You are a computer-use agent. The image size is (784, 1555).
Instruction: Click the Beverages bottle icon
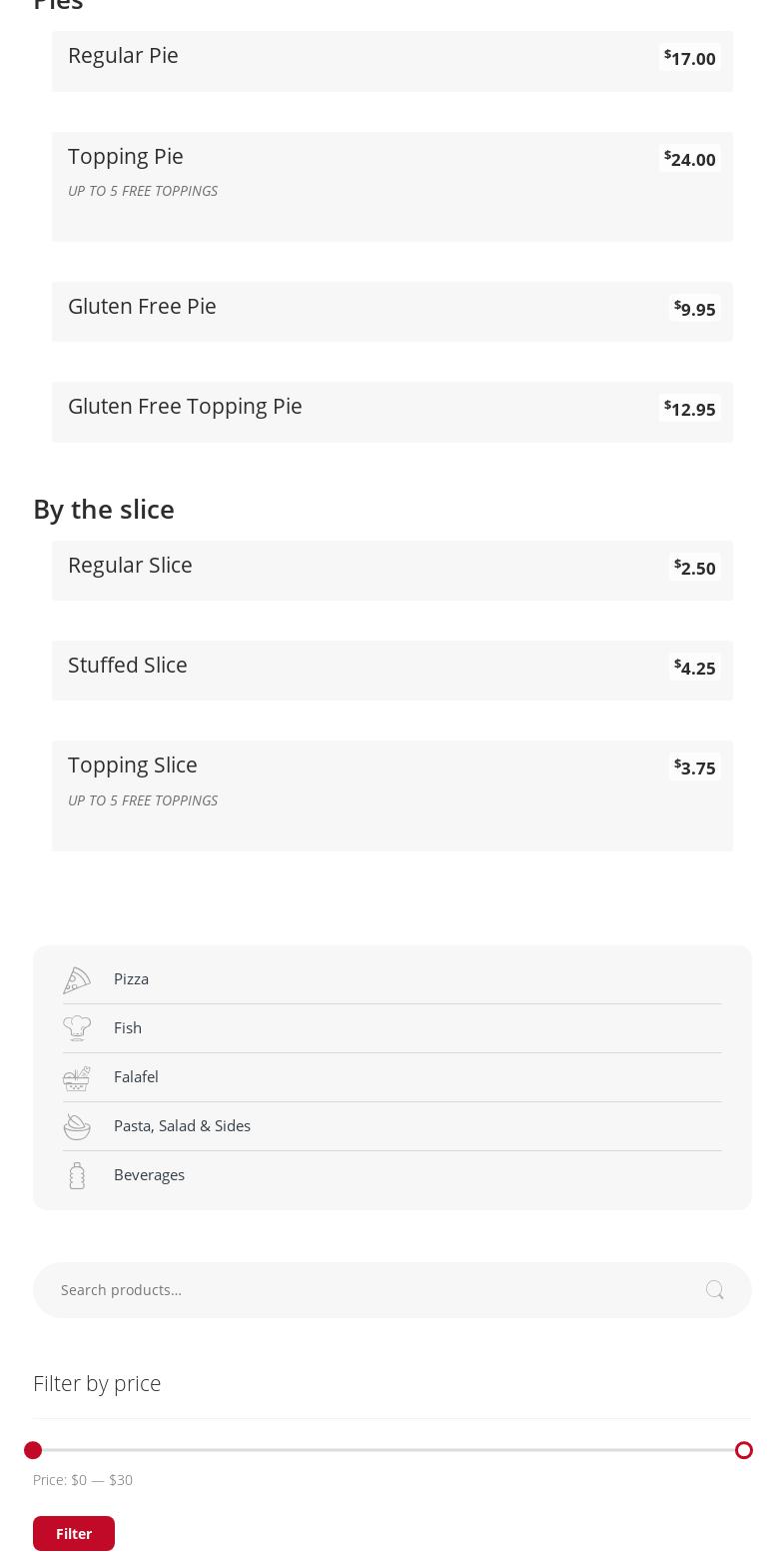tap(77, 1175)
